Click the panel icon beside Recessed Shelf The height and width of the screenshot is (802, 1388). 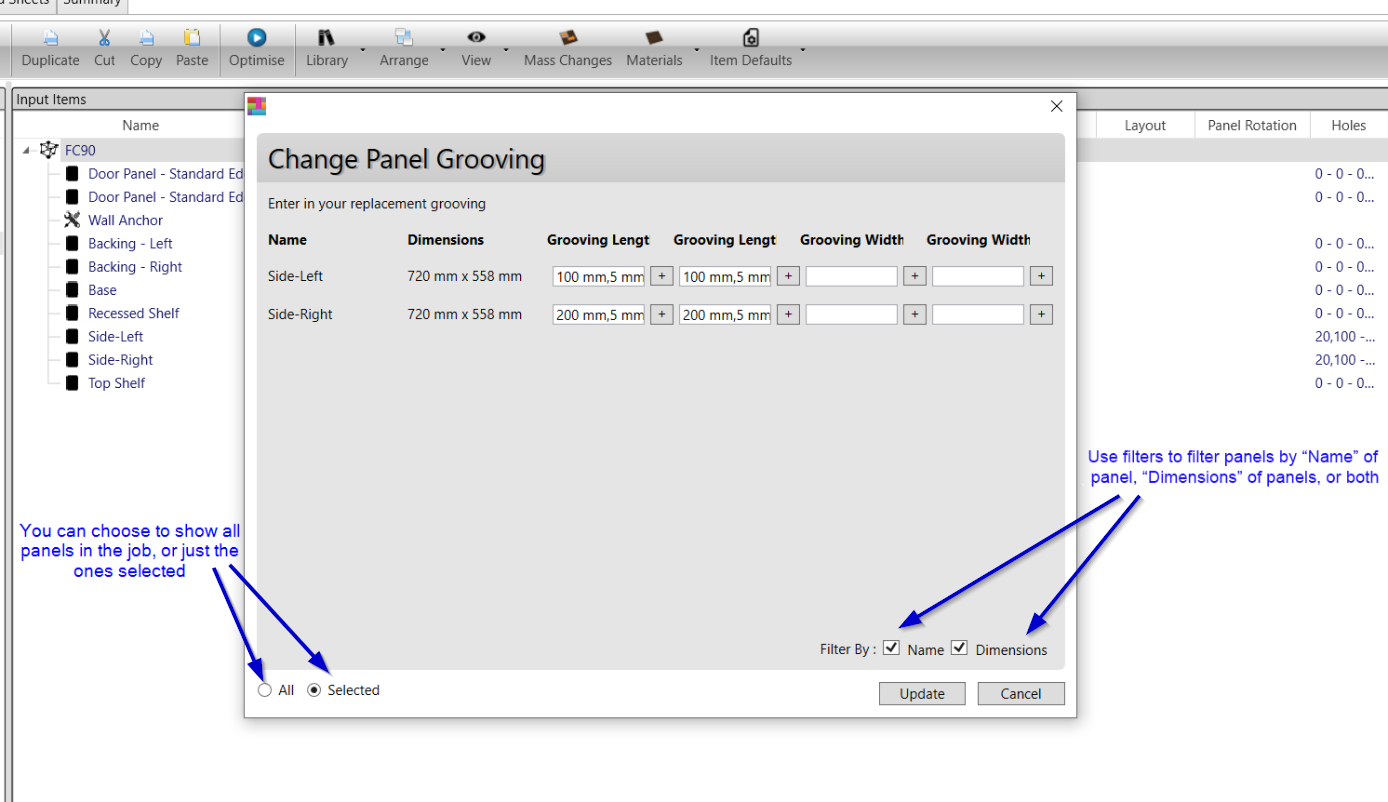71,313
